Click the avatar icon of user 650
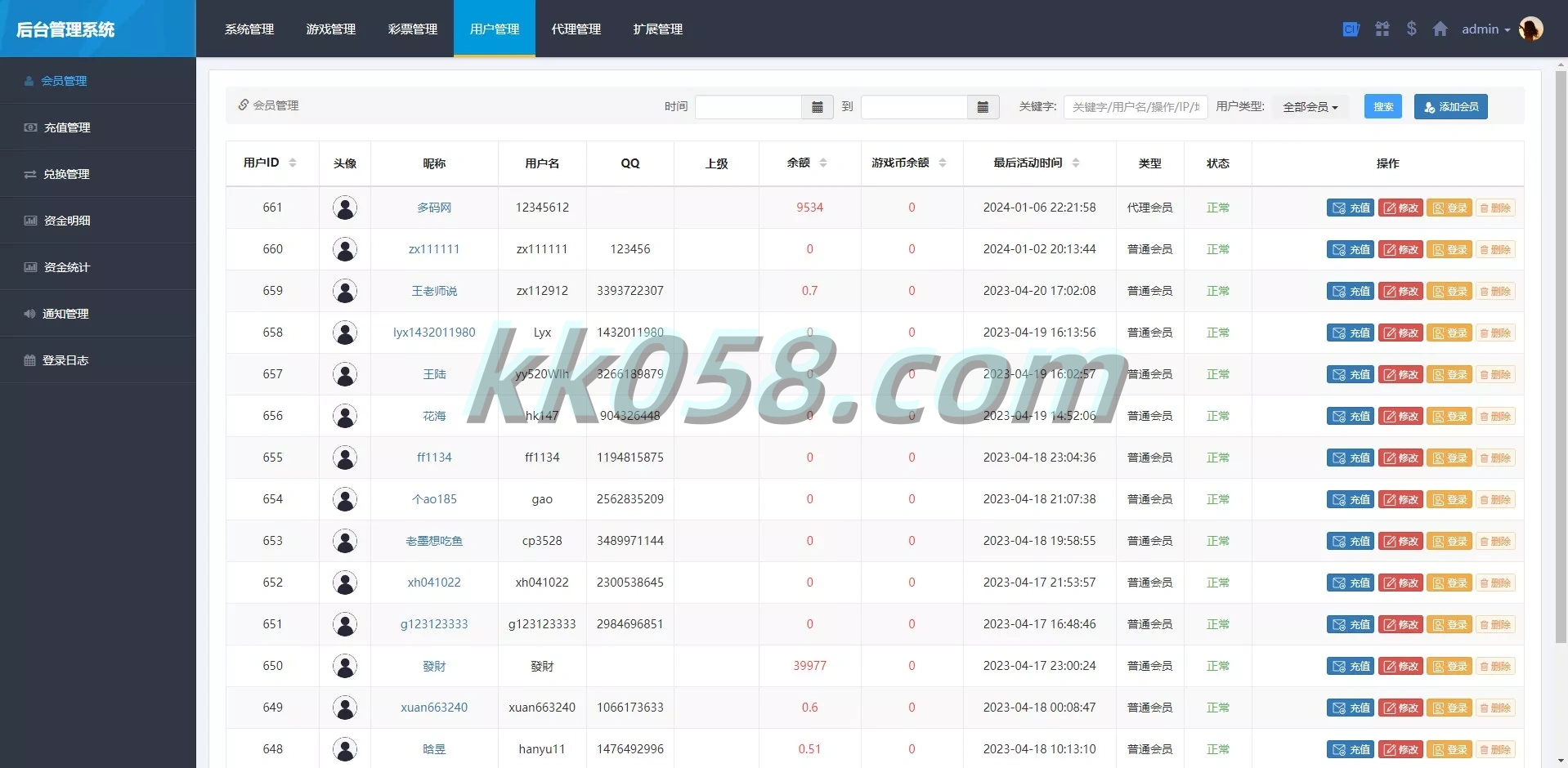This screenshot has width=1568, height=768. tap(345, 666)
